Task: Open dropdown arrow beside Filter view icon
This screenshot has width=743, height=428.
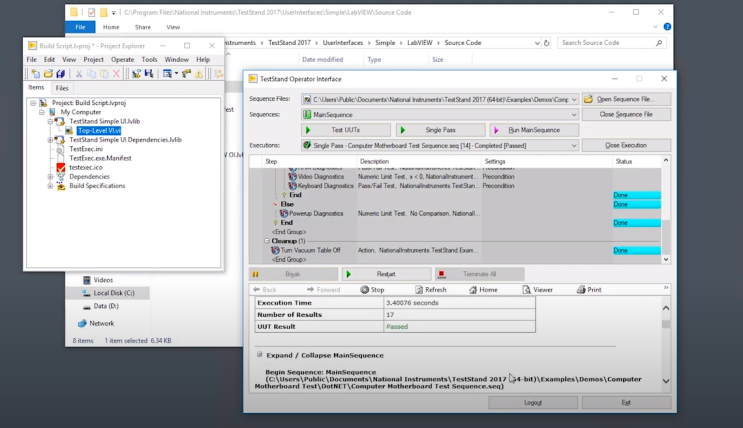Action: (x=176, y=73)
